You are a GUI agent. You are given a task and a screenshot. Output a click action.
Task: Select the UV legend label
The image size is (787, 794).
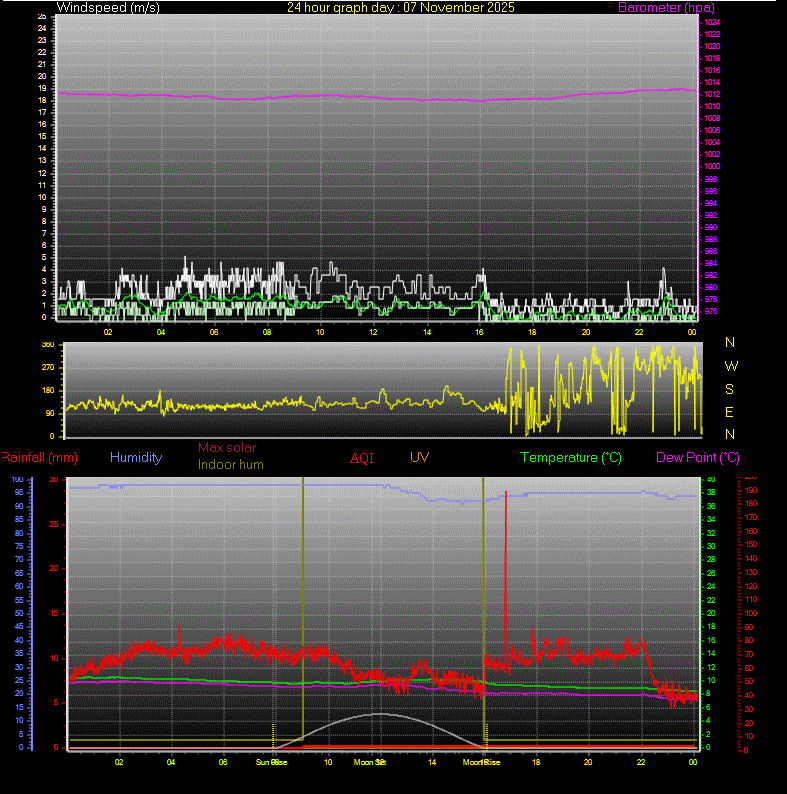420,456
